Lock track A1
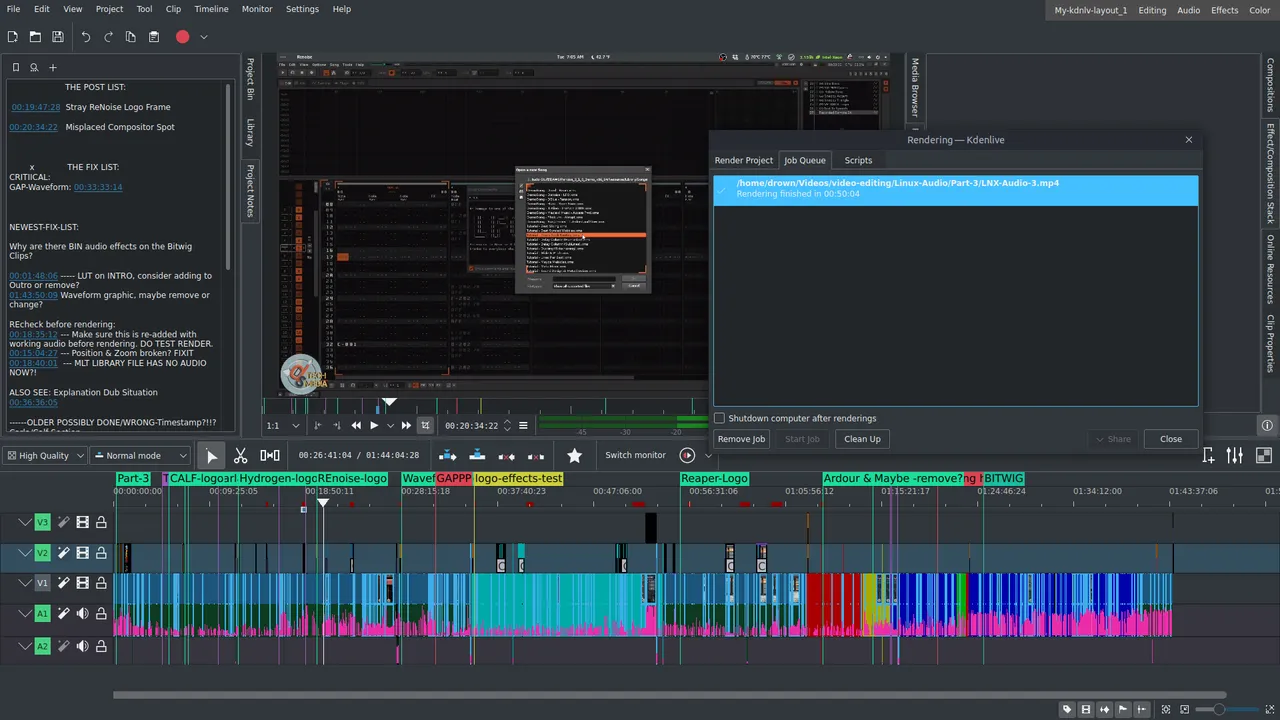The image size is (1280, 720). click(x=101, y=613)
